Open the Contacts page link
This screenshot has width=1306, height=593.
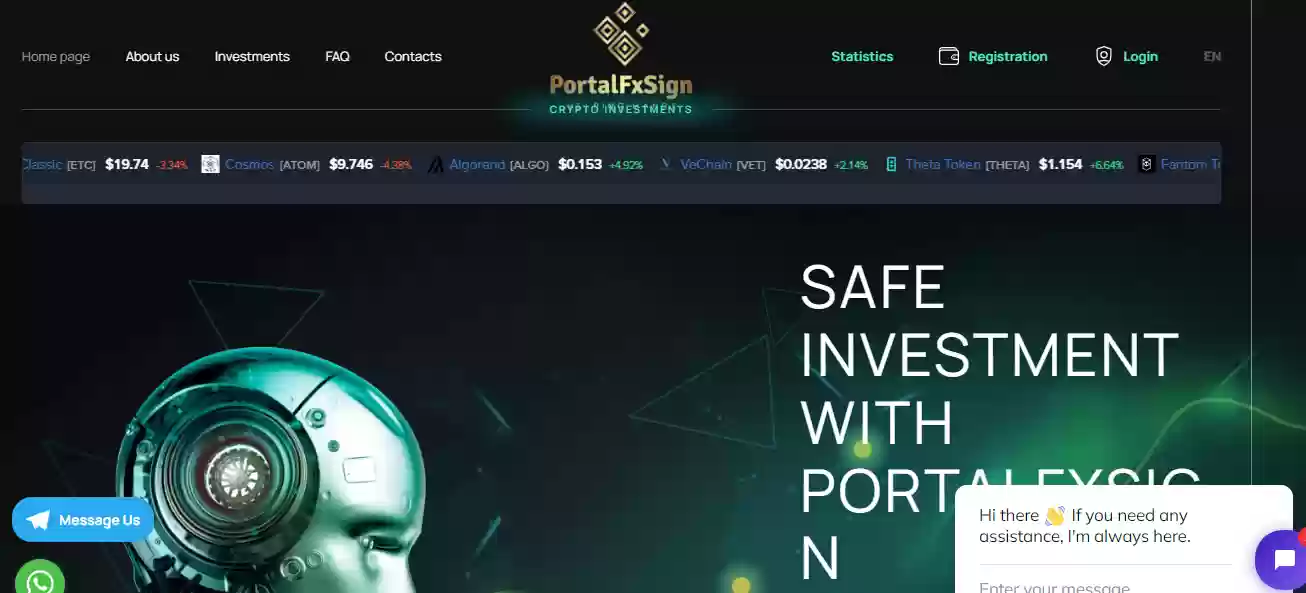[x=413, y=57]
